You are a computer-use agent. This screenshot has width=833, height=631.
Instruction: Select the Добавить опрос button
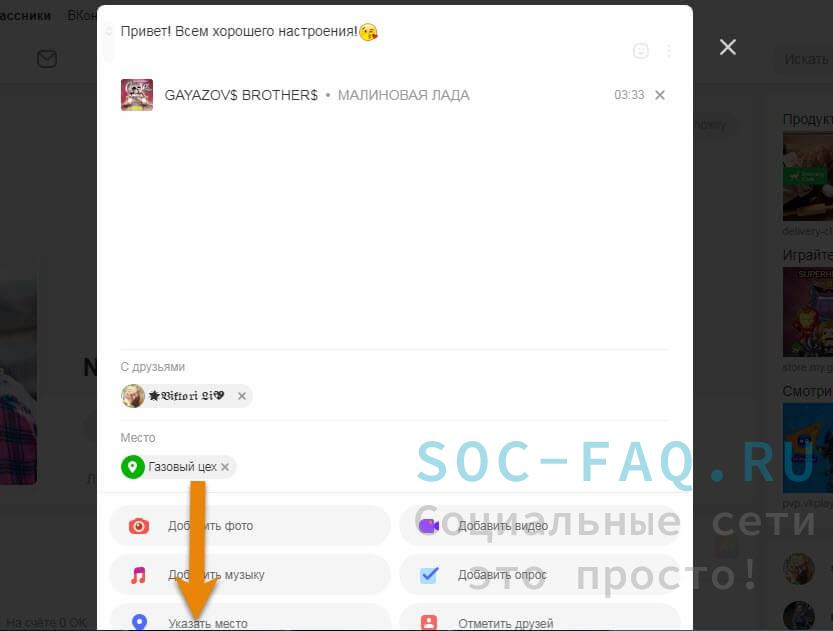(x=540, y=575)
